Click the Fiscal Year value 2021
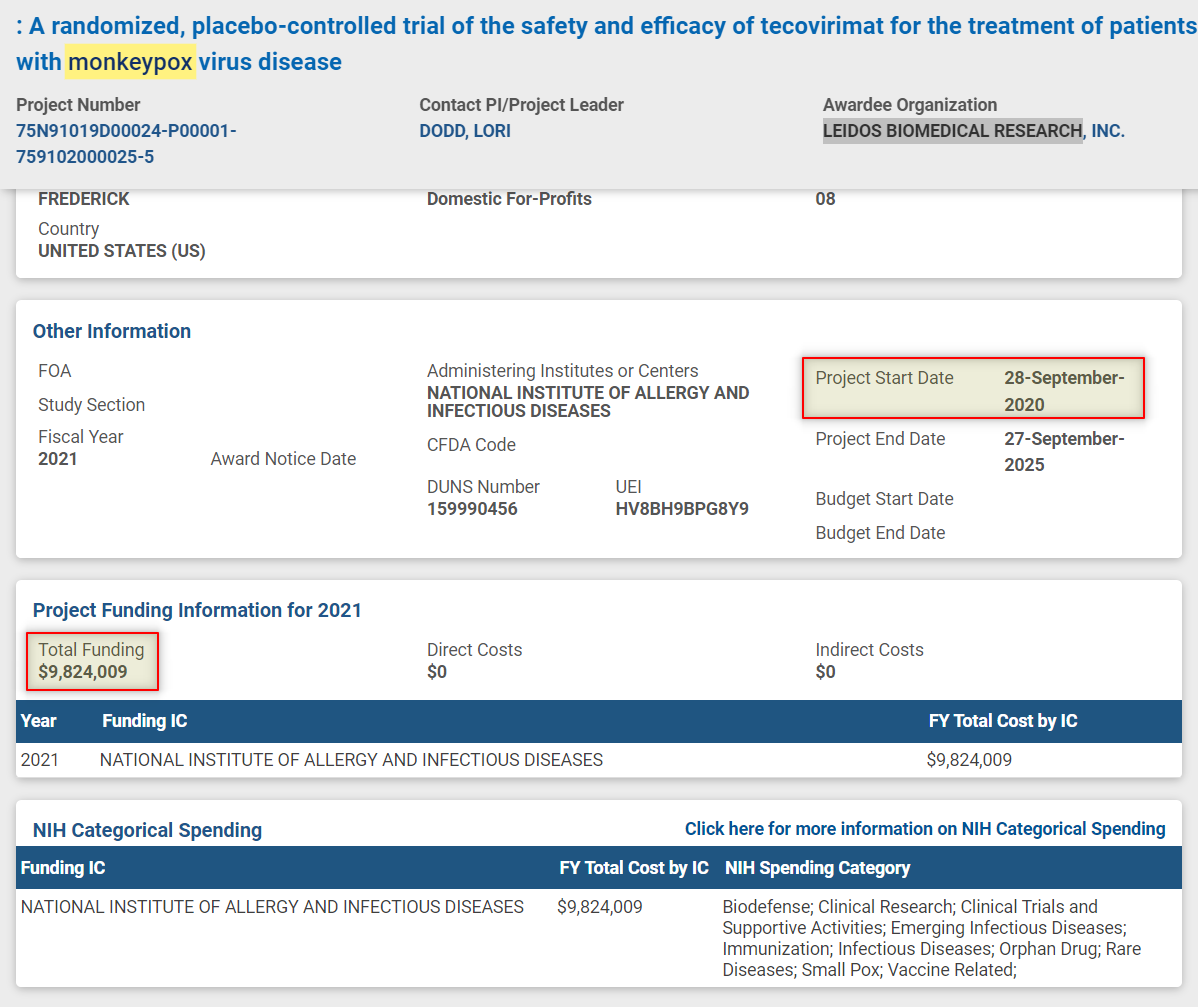 pos(58,459)
